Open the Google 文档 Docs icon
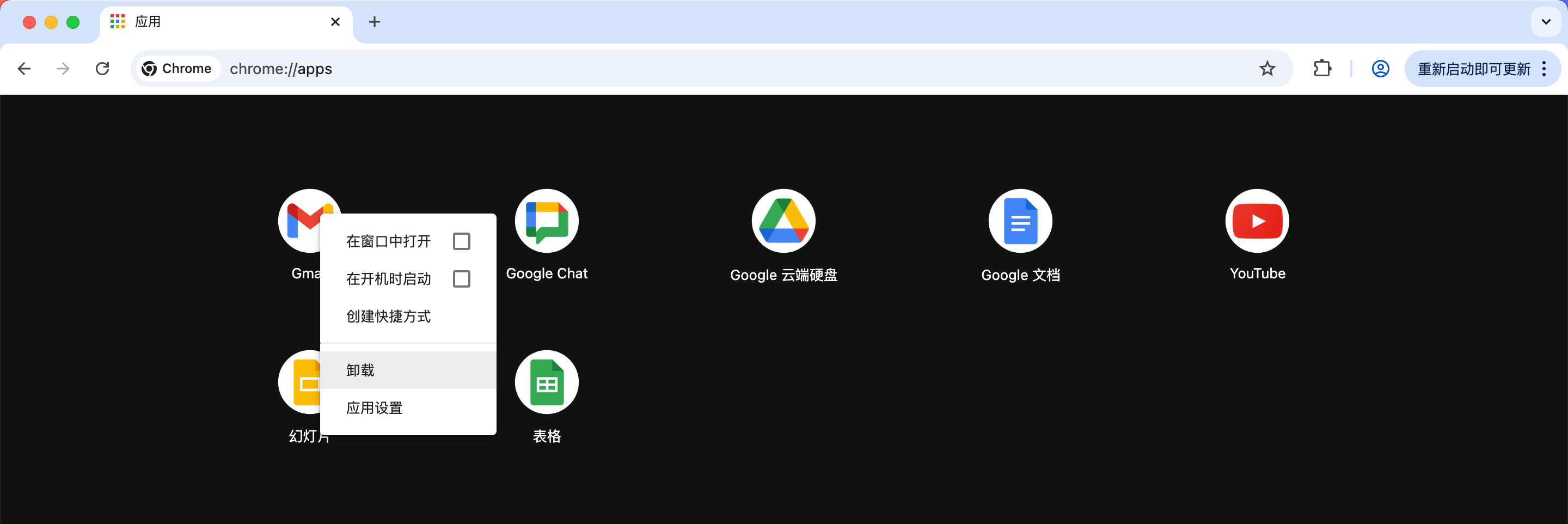 coord(1020,221)
